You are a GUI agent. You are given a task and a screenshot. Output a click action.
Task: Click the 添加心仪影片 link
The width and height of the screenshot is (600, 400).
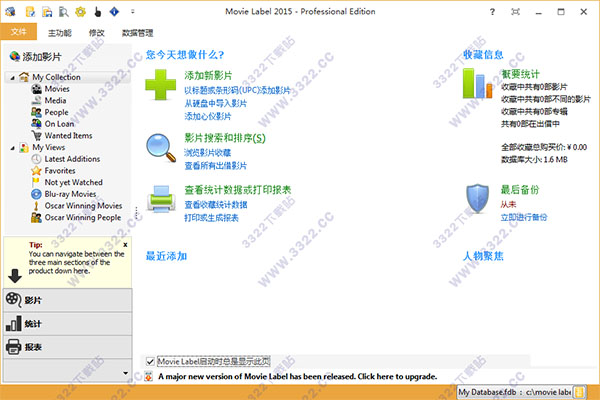click(208, 116)
